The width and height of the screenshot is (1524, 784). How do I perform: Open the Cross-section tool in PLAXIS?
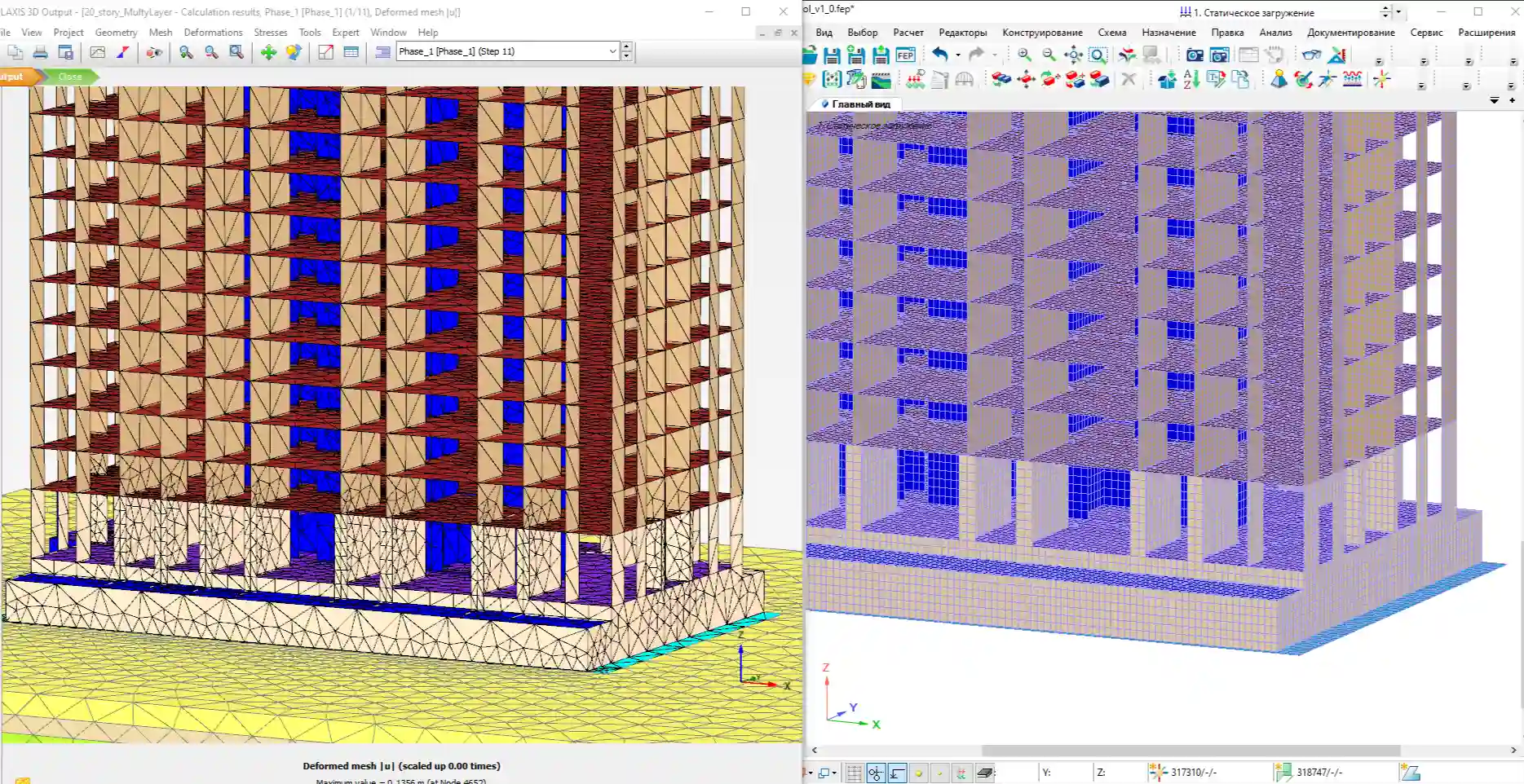pos(325,52)
